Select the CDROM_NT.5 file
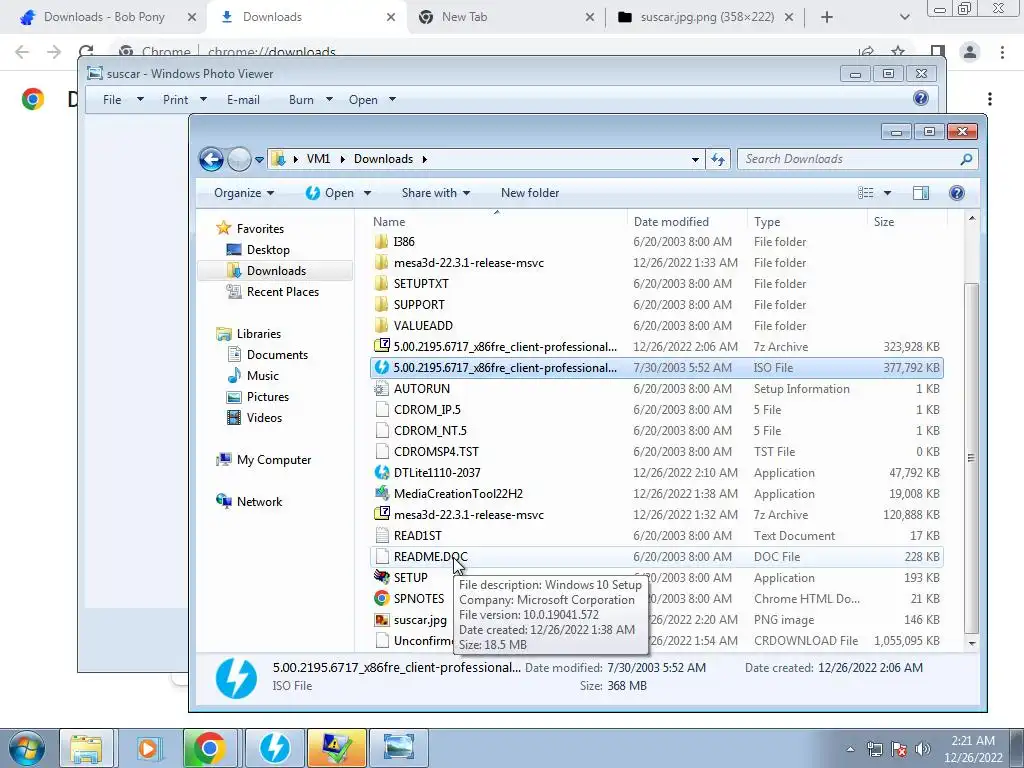The image size is (1024, 768). 656,430
